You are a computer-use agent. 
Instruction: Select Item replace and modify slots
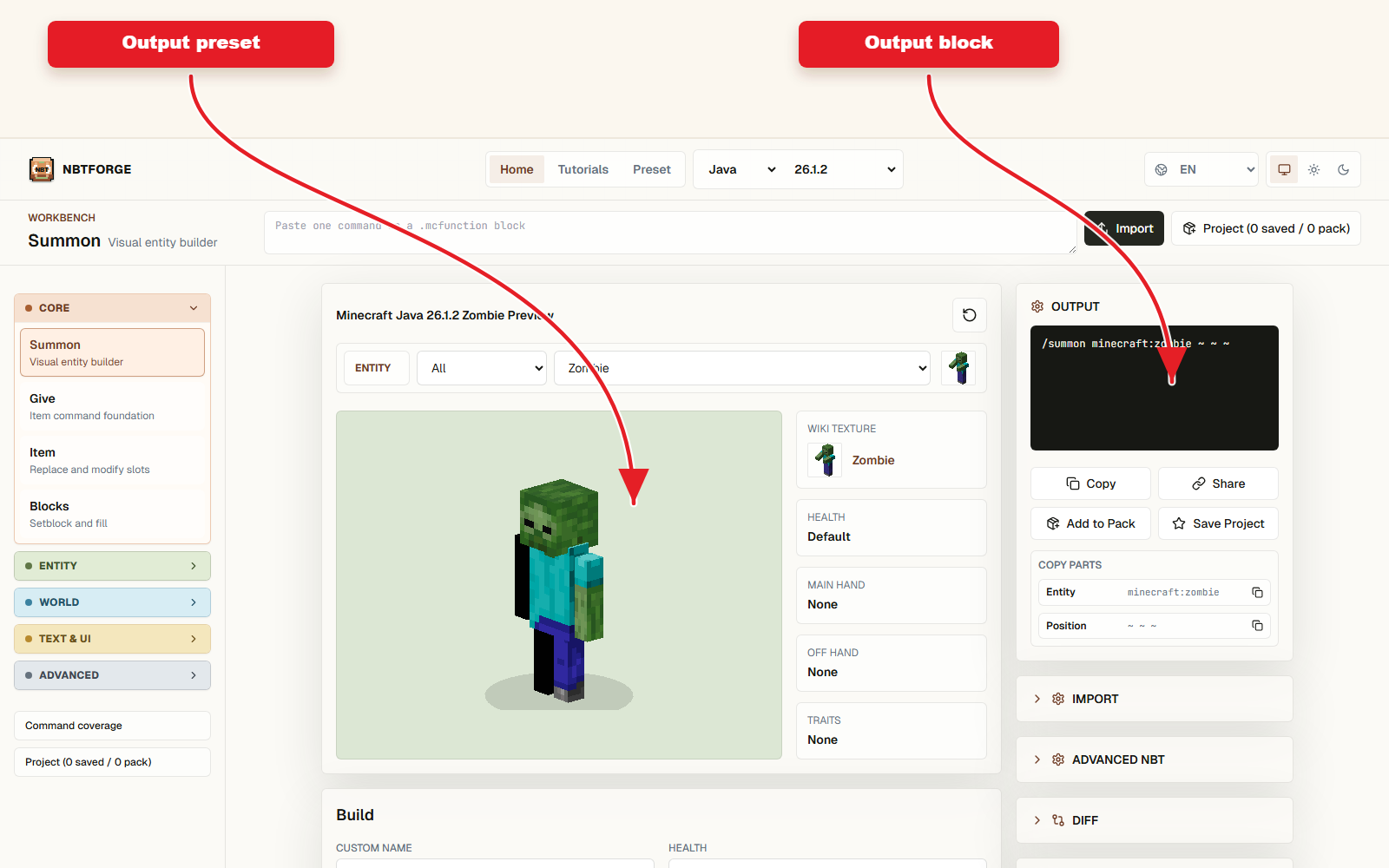tap(112, 460)
